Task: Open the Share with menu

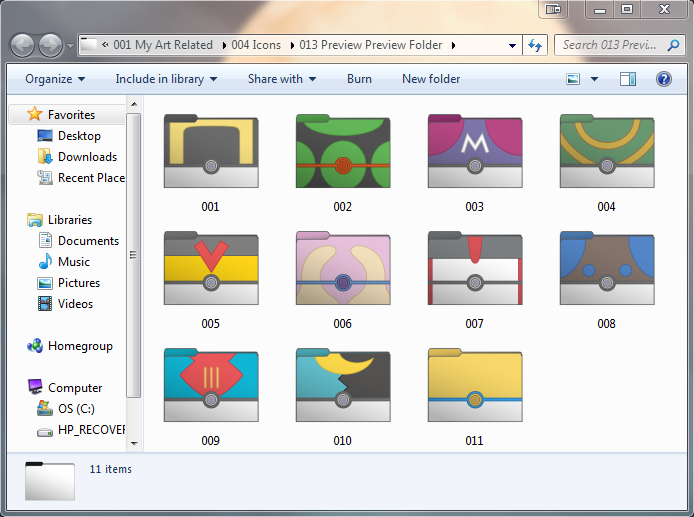Action: tap(282, 79)
